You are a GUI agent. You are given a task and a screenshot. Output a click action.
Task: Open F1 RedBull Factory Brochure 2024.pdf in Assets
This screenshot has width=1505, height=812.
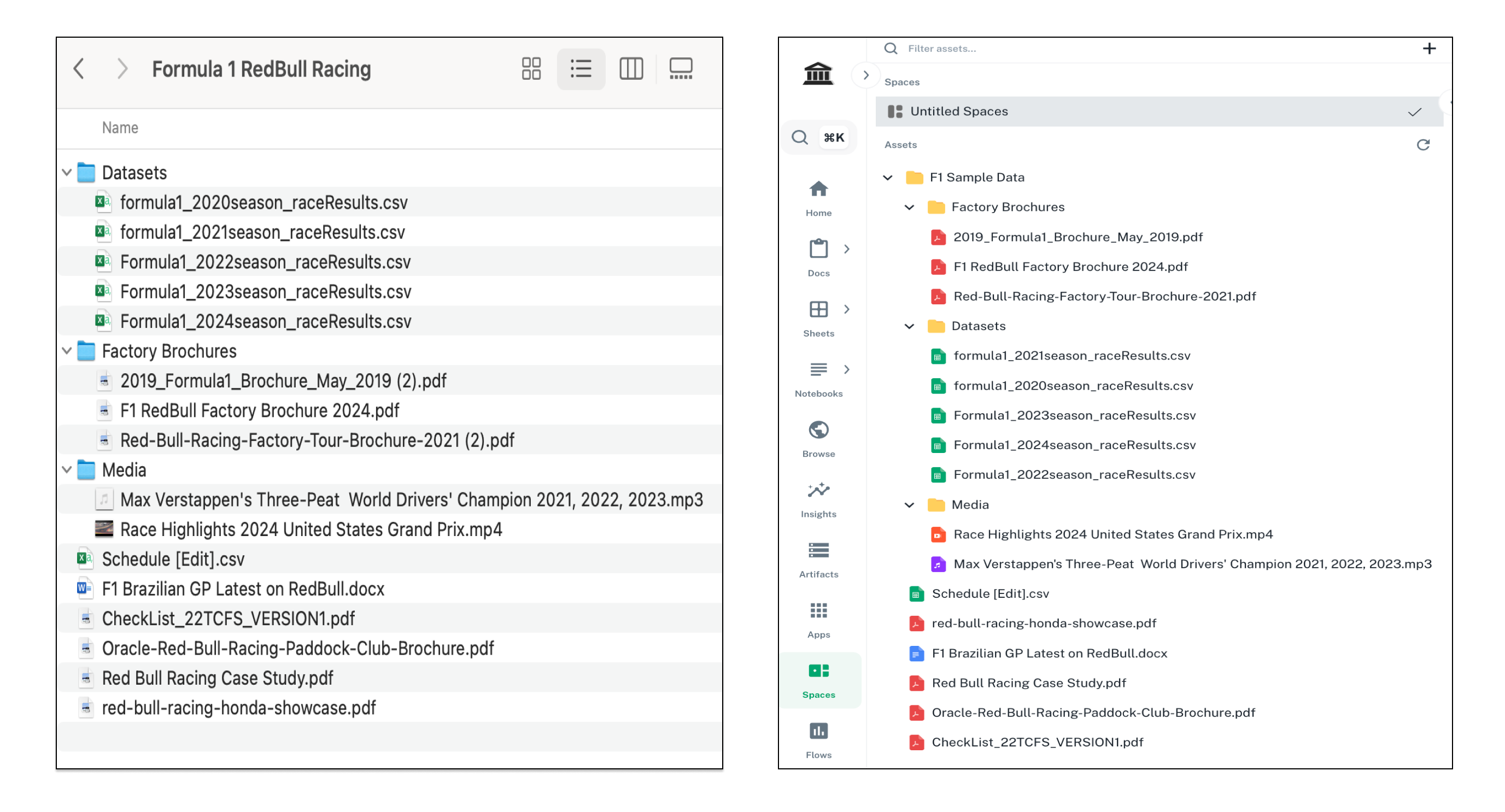(x=1070, y=267)
